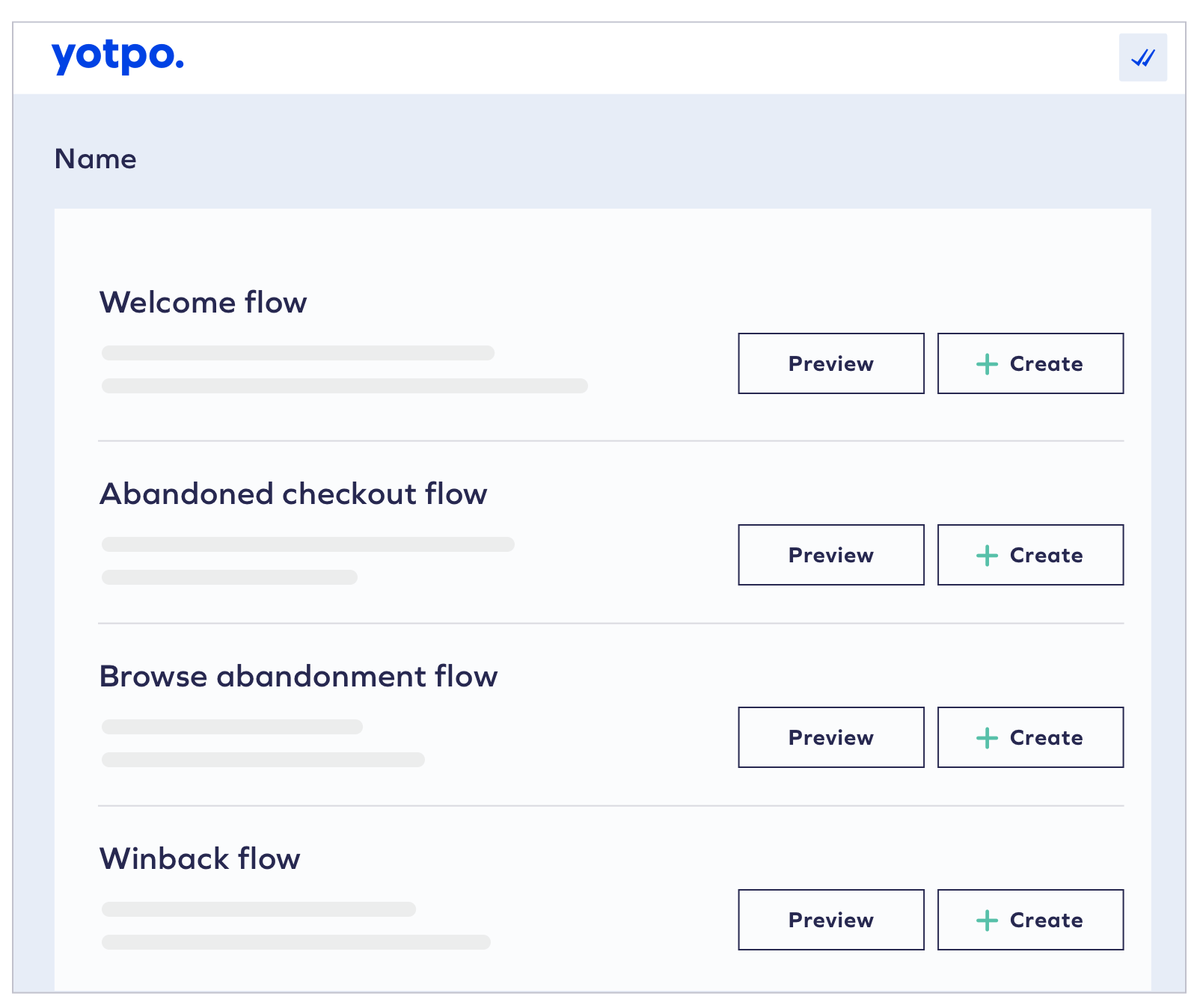The image size is (1197, 1008).
Task: Click the plus icon for Welcome flow
Action: coord(987,364)
